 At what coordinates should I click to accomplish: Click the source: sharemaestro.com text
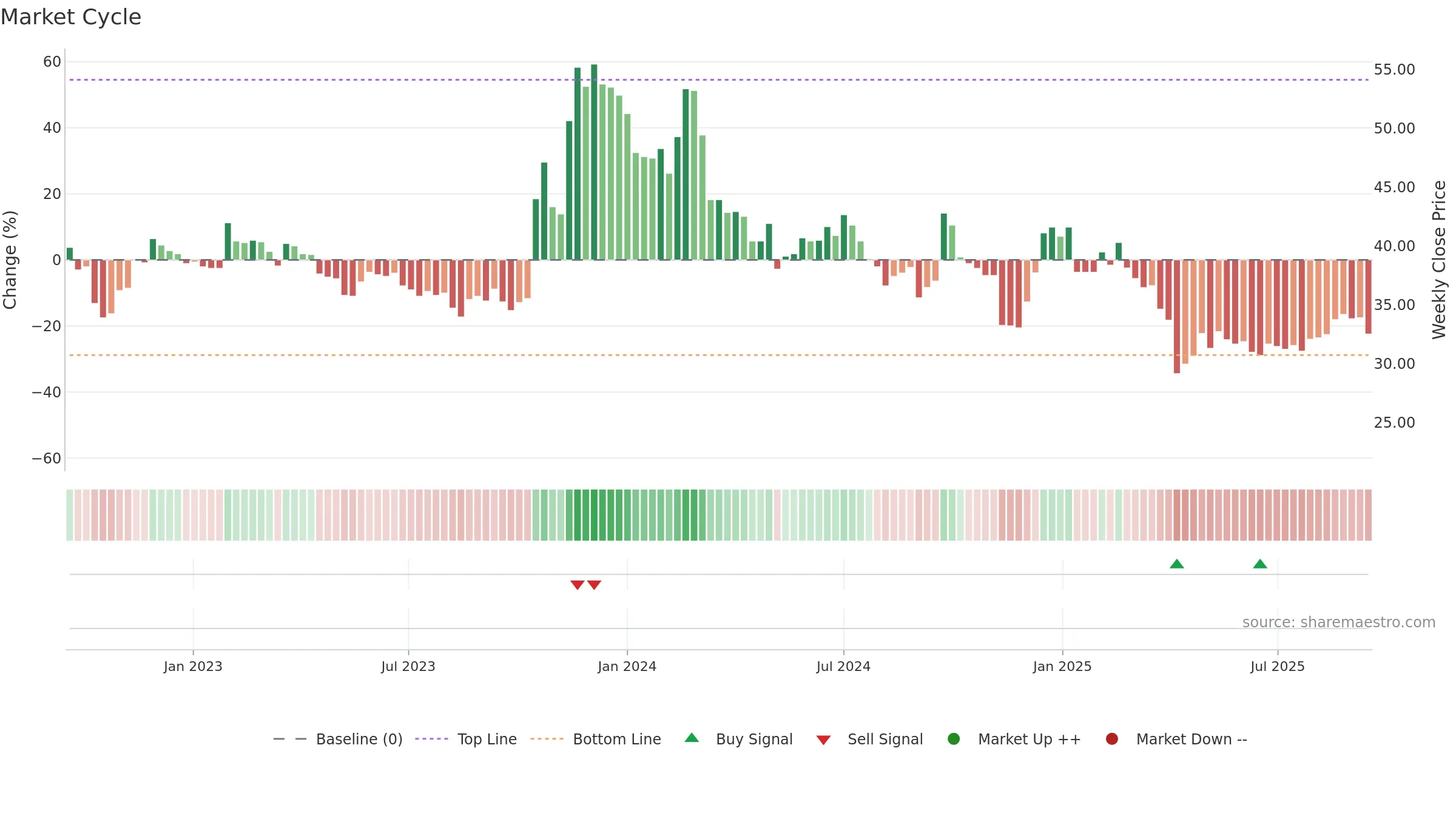click(x=1339, y=622)
